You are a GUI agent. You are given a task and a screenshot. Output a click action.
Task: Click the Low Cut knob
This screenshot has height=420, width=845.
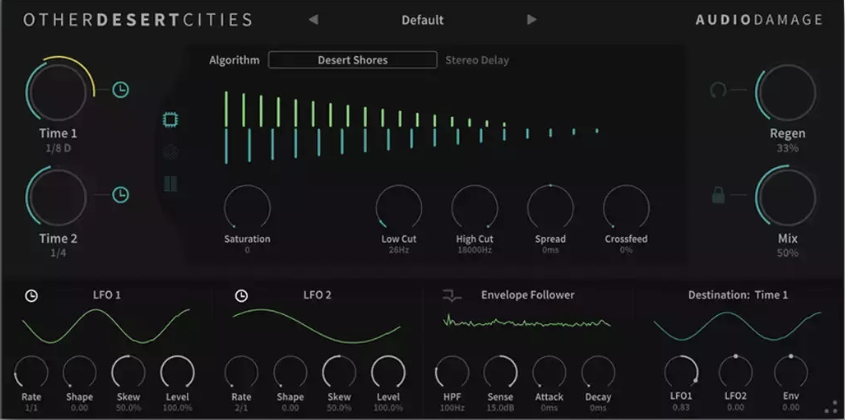tap(399, 208)
